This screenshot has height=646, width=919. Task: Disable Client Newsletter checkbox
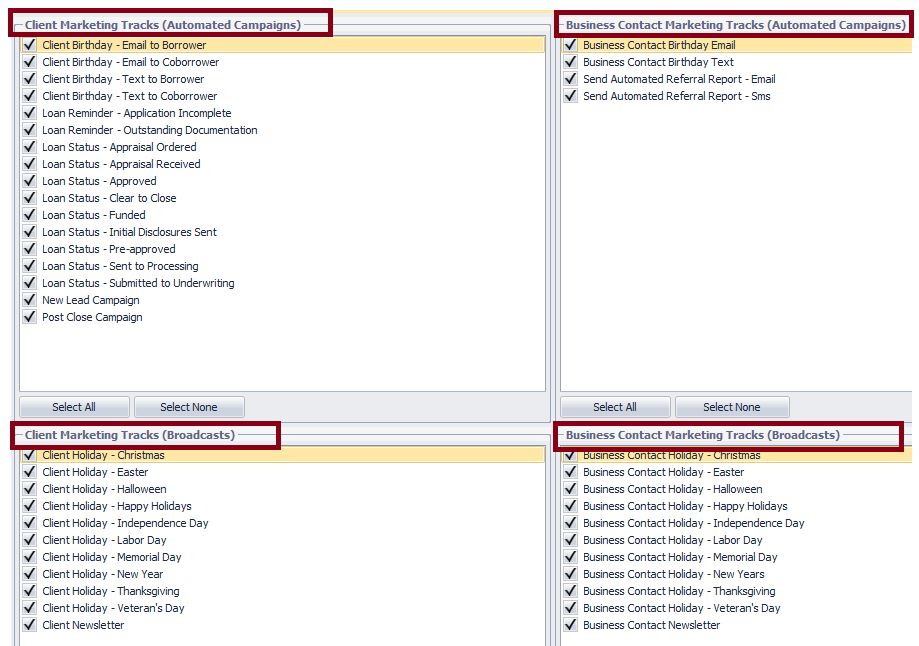[x=29, y=625]
